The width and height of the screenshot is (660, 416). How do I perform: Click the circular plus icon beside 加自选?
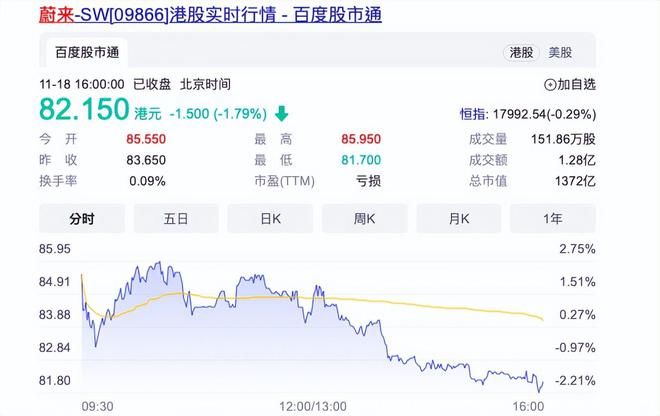550,85
